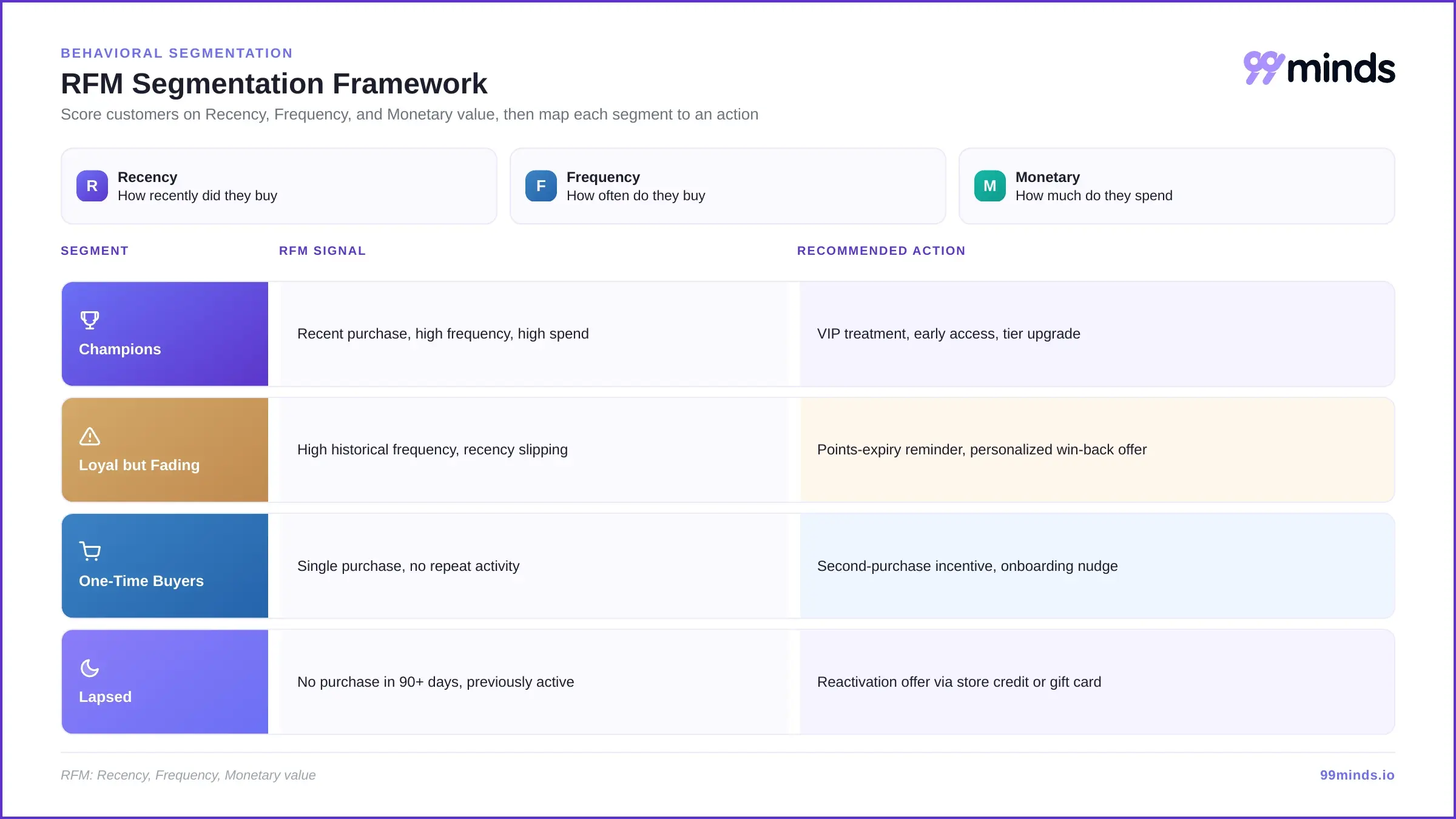
Task: Click the BEHAVIORAL SEGMENTATION overline text
Action: pyautogui.click(x=177, y=53)
